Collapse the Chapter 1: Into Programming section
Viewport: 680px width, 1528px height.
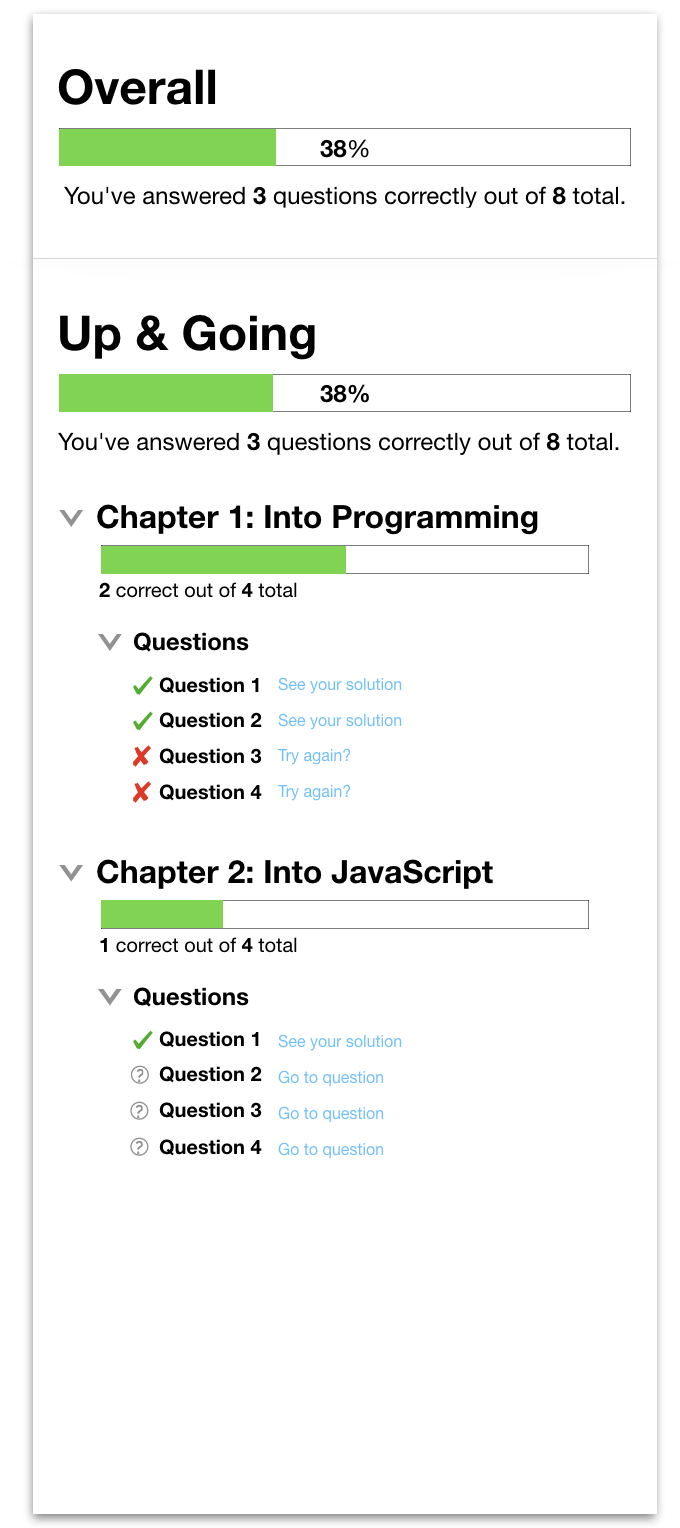[70, 517]
